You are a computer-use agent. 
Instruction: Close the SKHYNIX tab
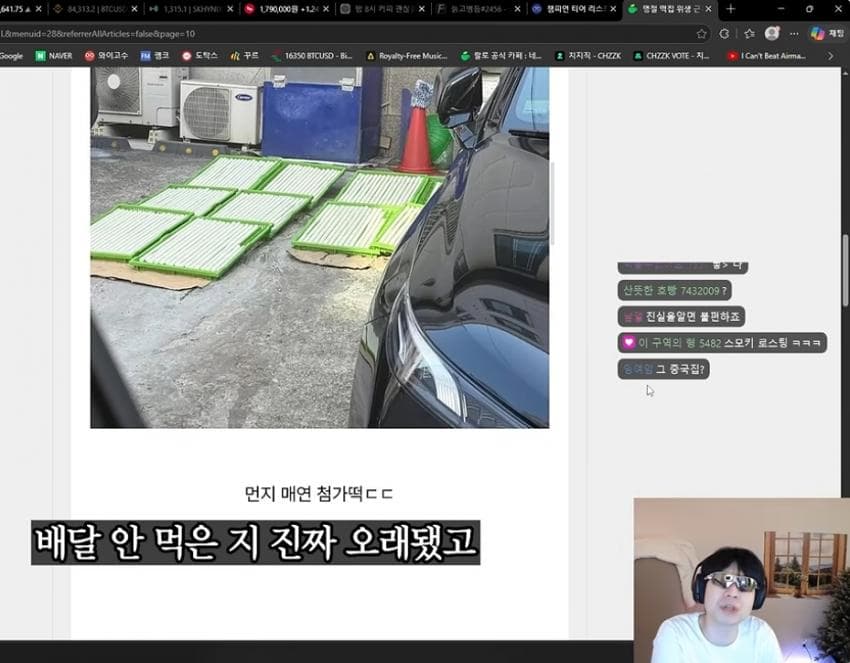pos(230,9)
